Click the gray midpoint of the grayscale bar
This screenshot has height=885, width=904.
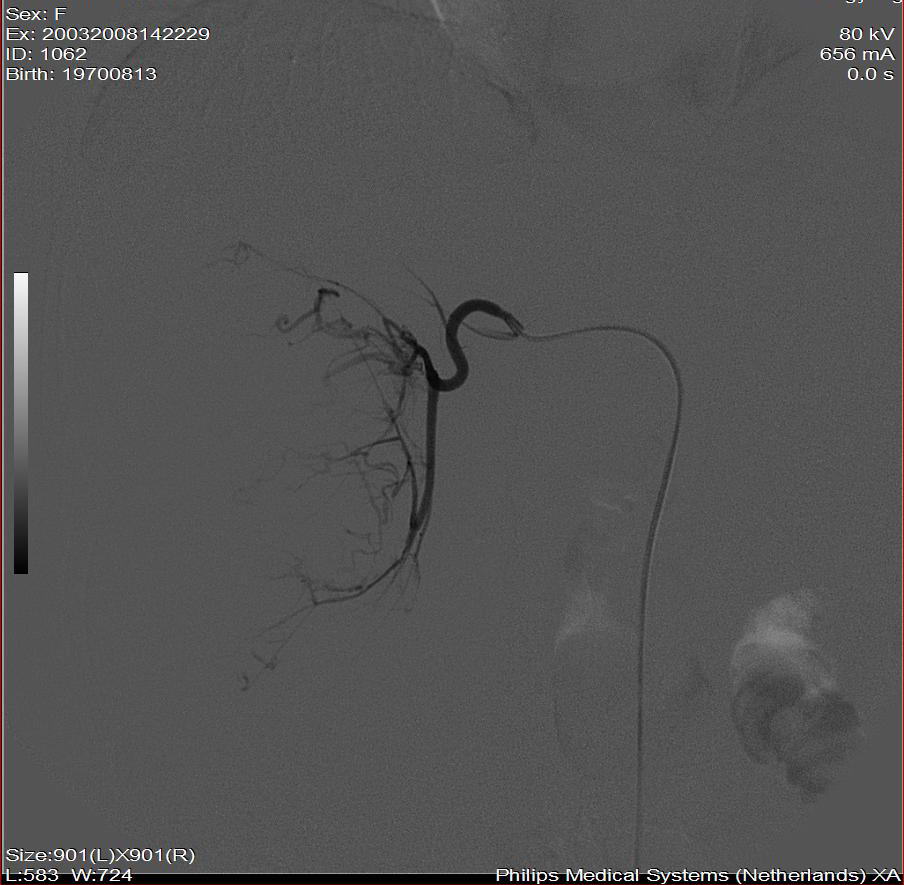pos(21,423)
